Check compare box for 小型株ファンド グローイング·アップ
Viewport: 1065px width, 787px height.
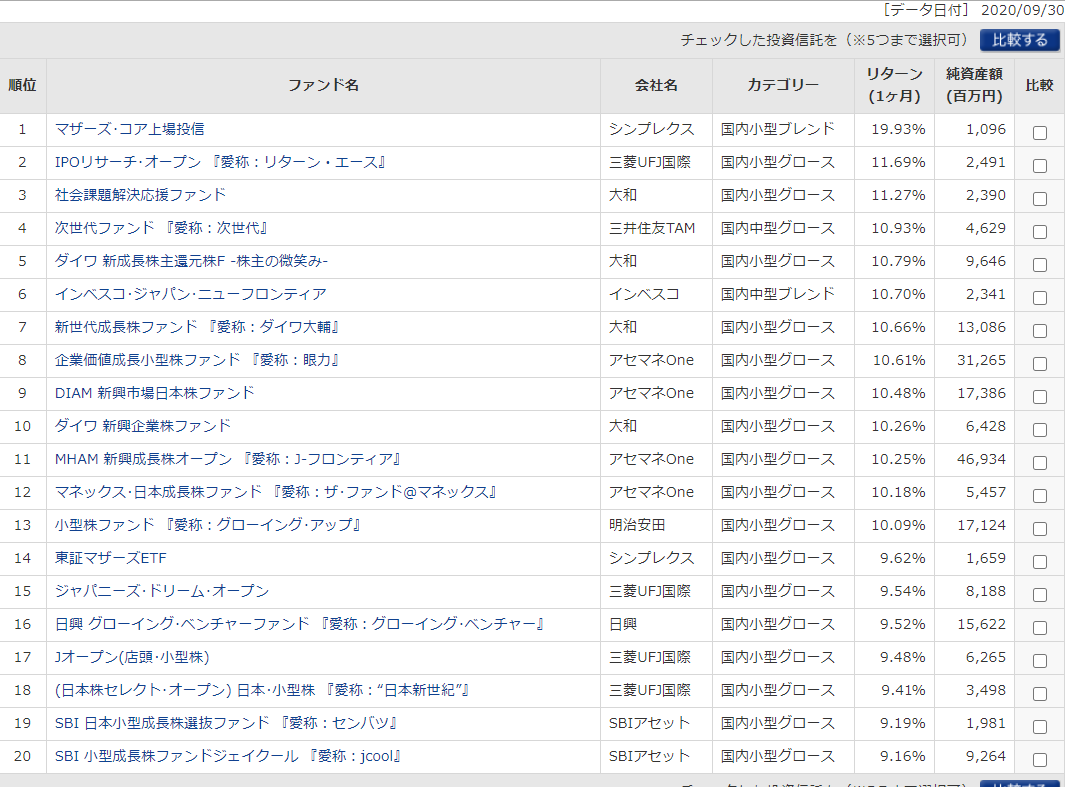(1039, 528)
